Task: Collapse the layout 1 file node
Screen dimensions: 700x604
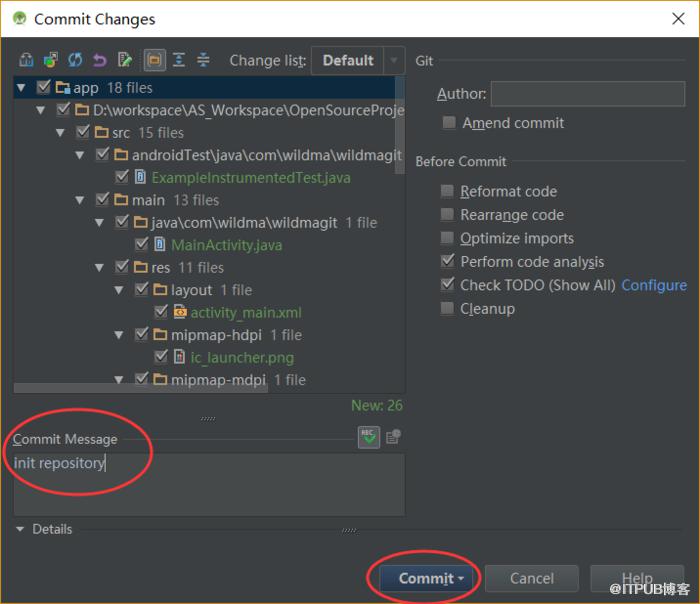Action: point(119,290)
